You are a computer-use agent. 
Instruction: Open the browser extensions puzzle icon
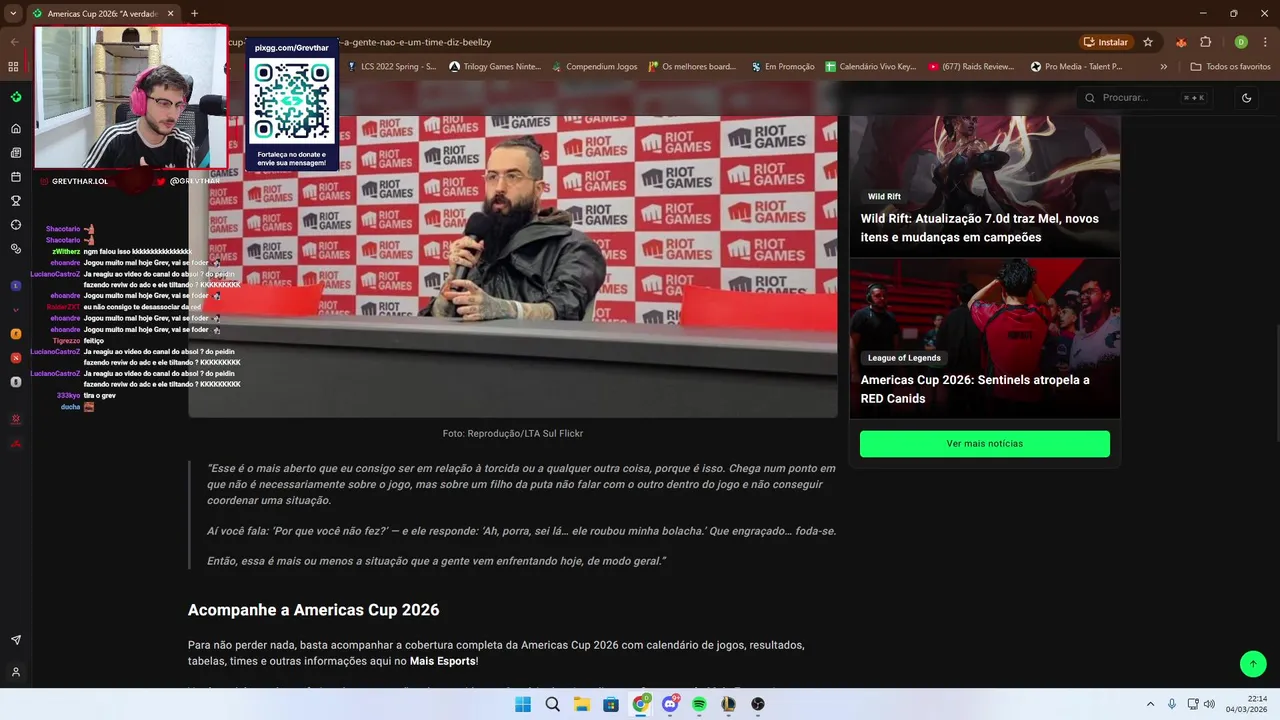1206,42
